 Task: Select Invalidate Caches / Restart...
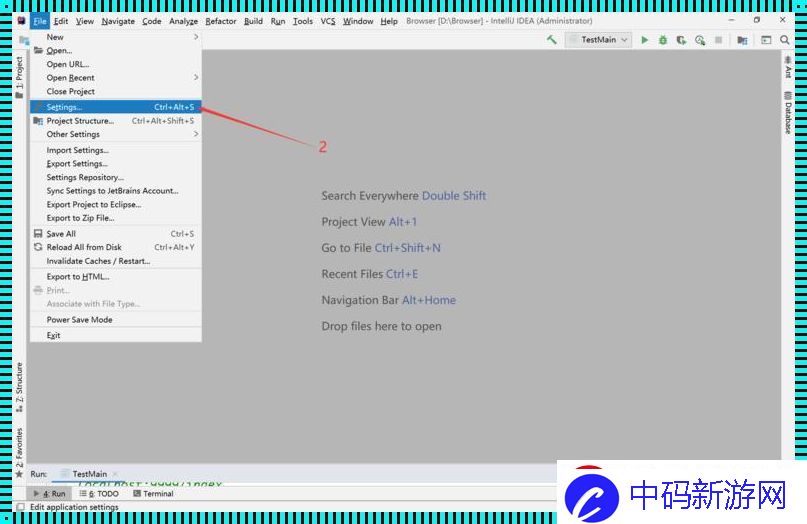click(x=116, y=261)
